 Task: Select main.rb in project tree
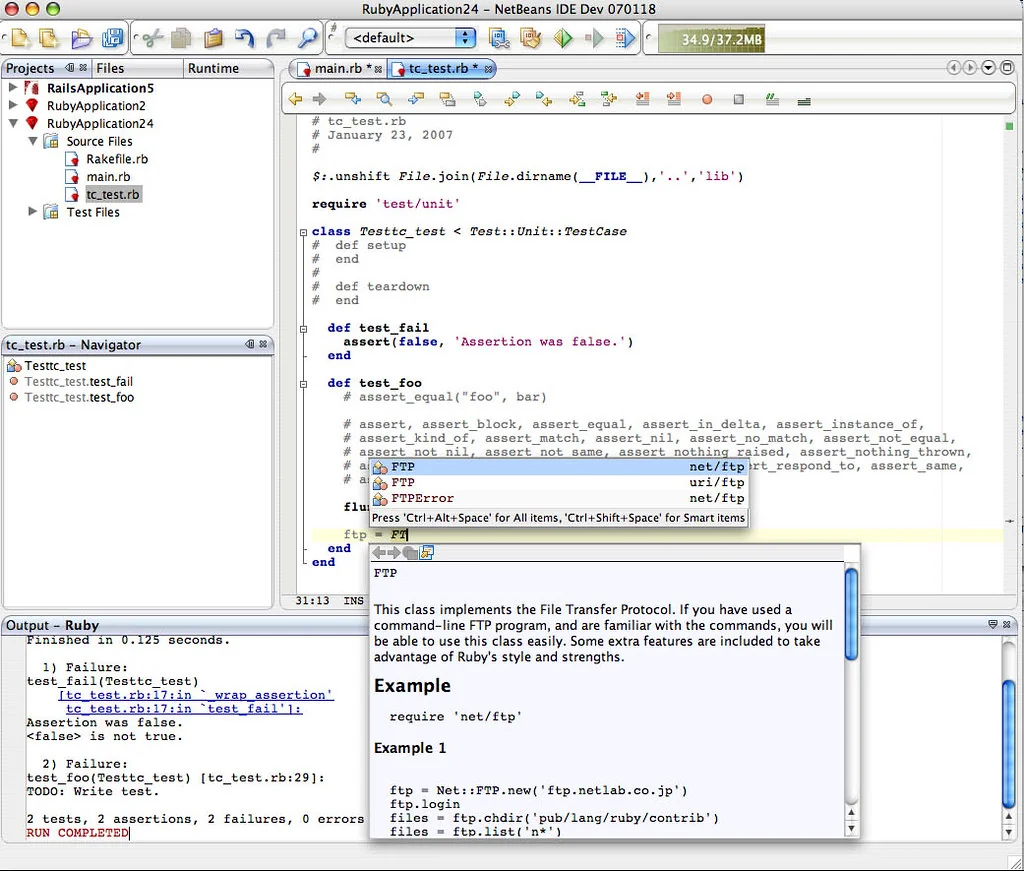coord(108,176)
